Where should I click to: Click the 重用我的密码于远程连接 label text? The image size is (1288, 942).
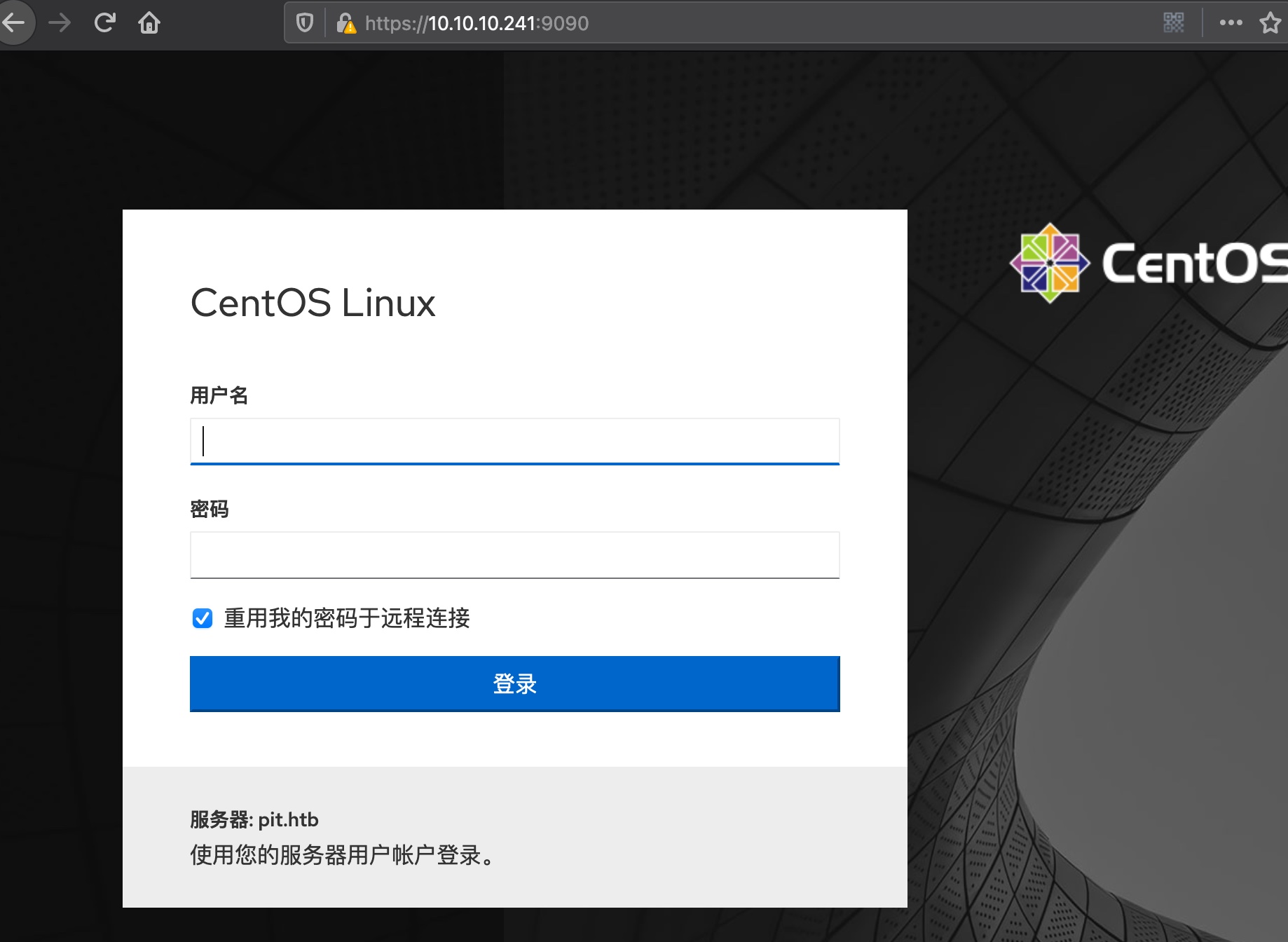(347, 618)
